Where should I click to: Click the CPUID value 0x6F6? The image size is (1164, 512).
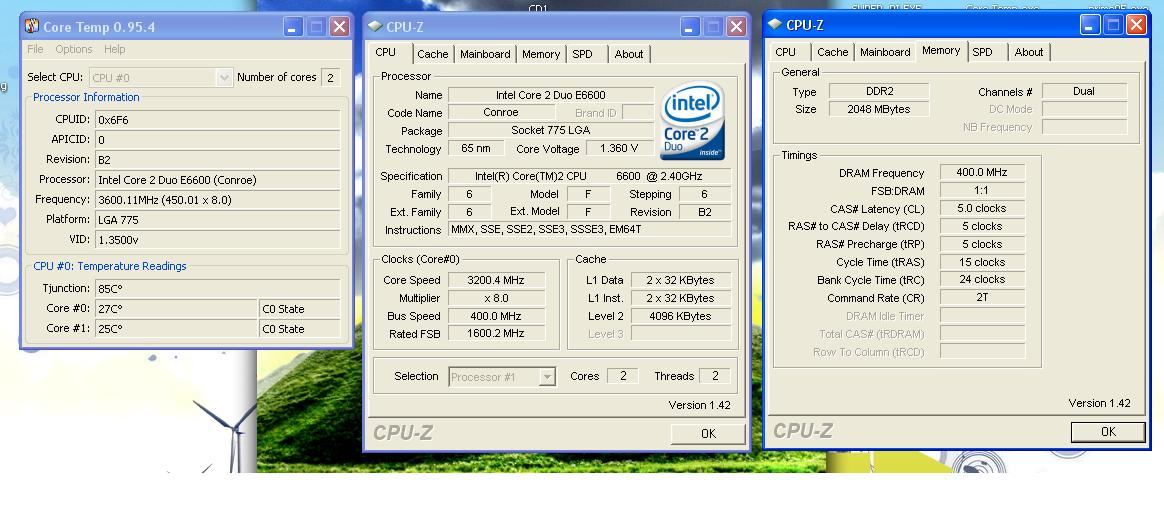218,119
